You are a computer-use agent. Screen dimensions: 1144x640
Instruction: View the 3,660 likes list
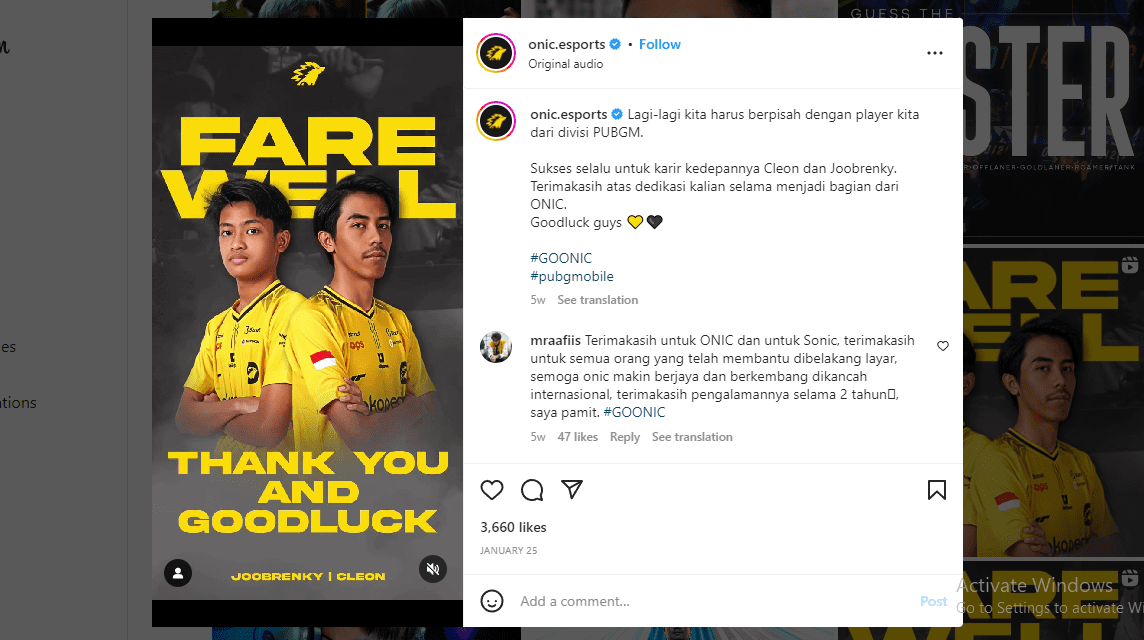[513, 527]
